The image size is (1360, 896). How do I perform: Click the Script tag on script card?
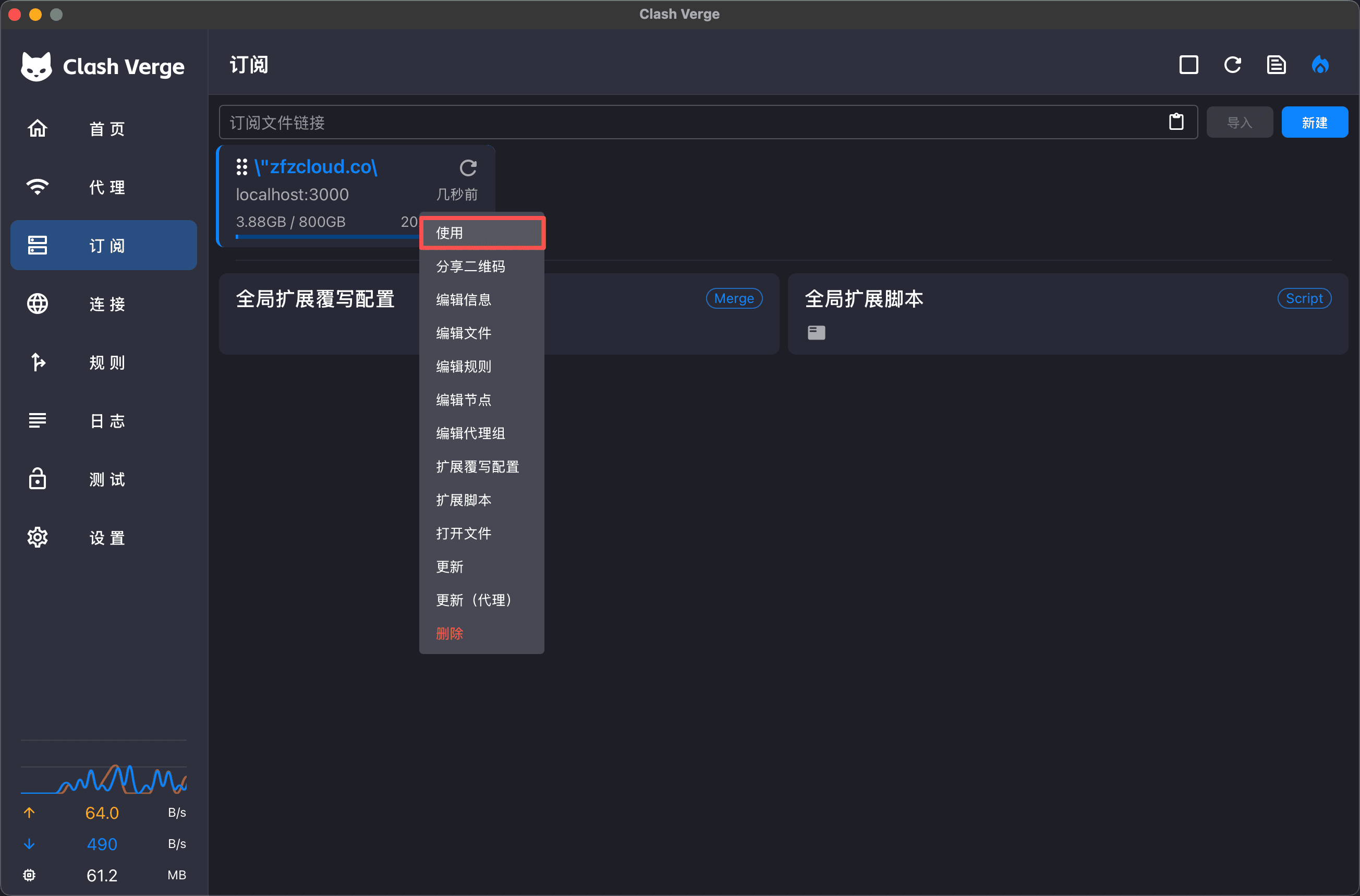coord(1304,298)
